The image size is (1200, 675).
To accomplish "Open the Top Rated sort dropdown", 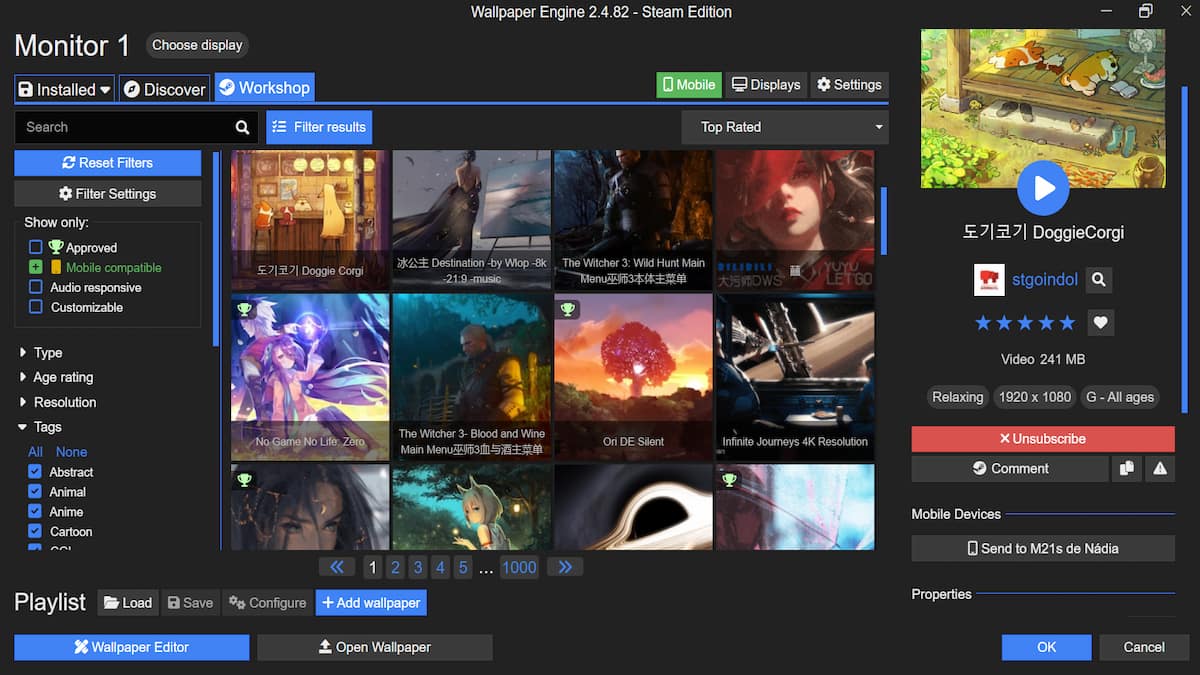I will coord(785,127).
